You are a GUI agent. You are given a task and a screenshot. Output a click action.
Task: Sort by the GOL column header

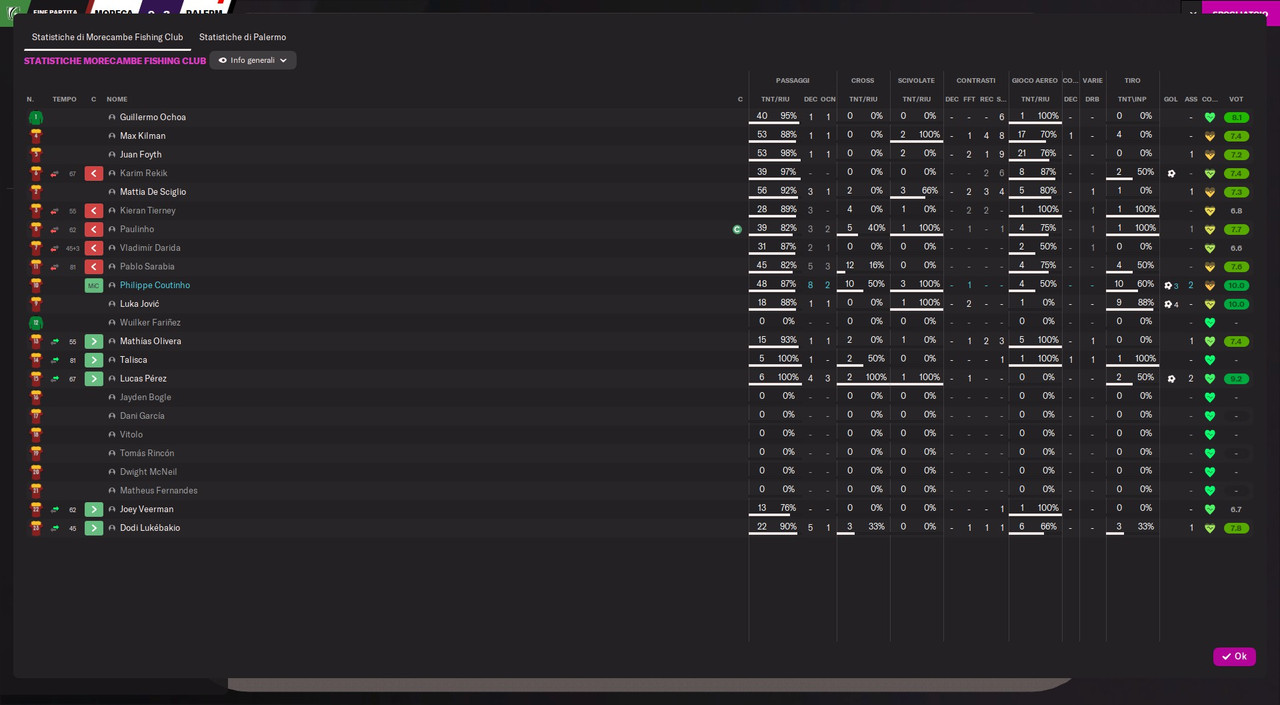coord(1171,99)
